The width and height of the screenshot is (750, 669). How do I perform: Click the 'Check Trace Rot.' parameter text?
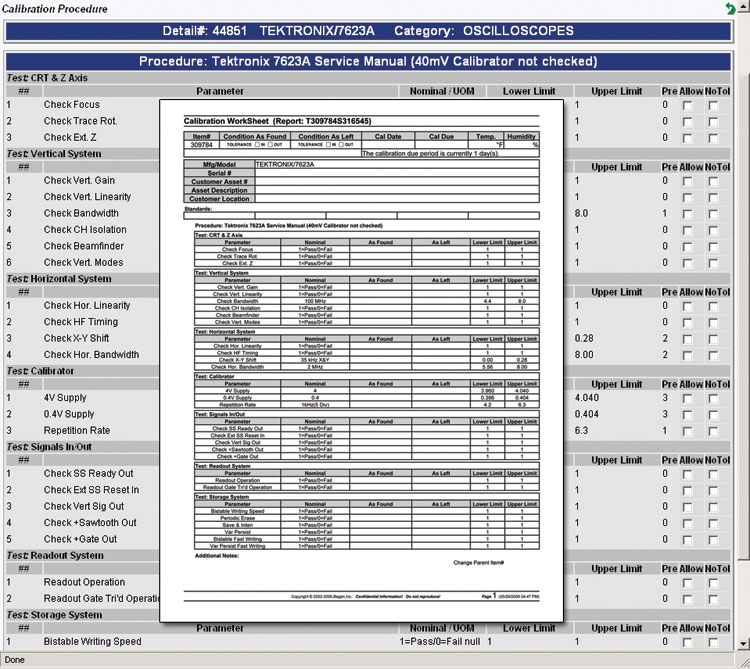[x=80, y=121]
